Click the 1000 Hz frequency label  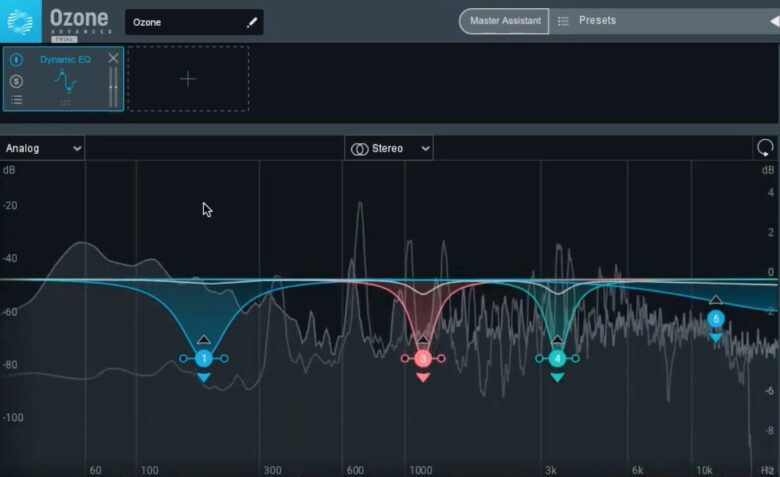(420, 470)
